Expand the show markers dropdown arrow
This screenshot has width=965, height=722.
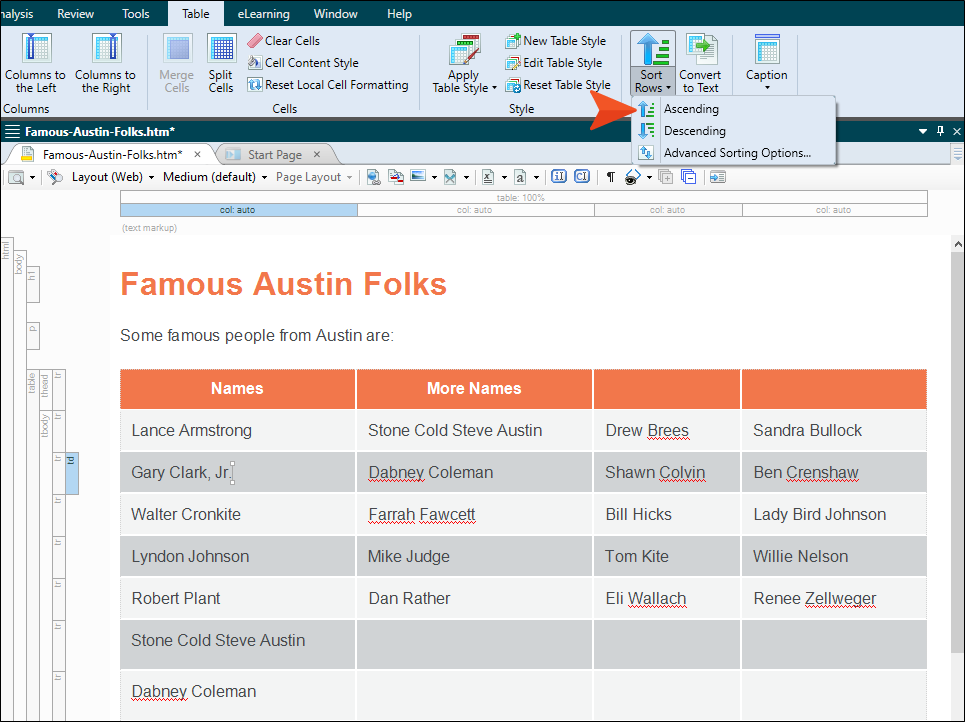click(x=649, y=178)
